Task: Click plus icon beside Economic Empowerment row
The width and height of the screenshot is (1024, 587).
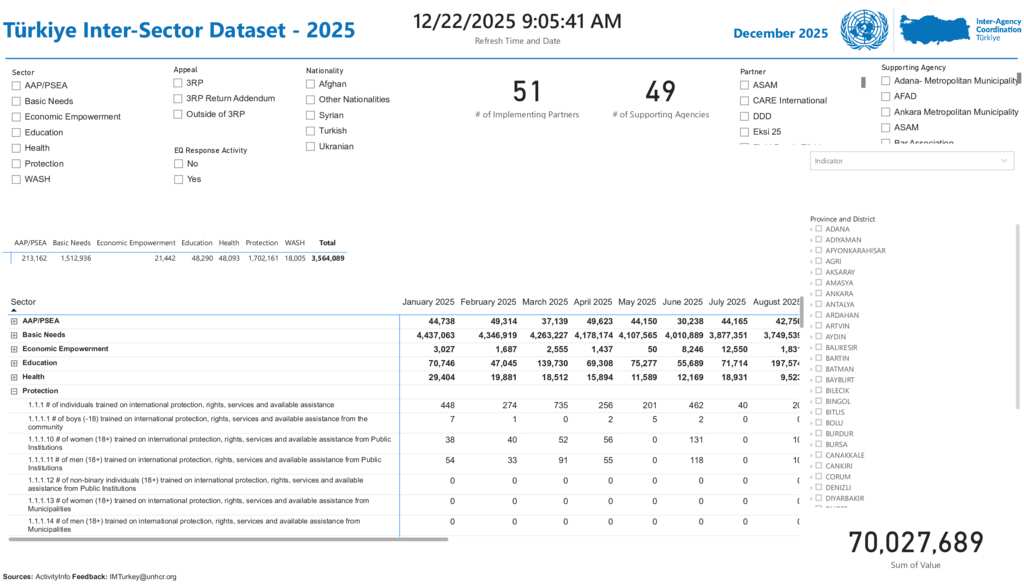Action: click(x=14, y=349)
